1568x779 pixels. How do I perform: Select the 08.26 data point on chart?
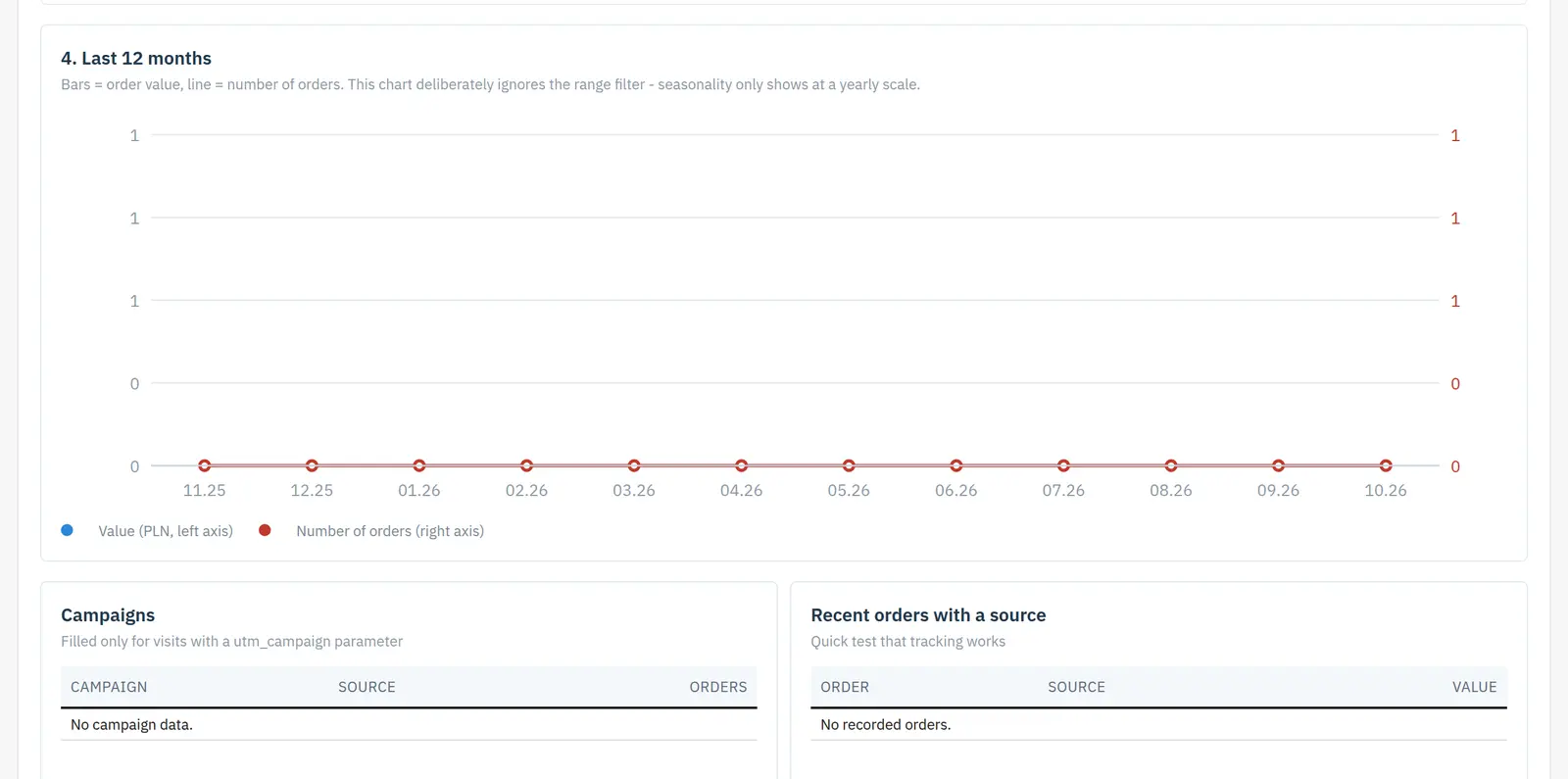pyautogui.click(x=1171, y=465)
